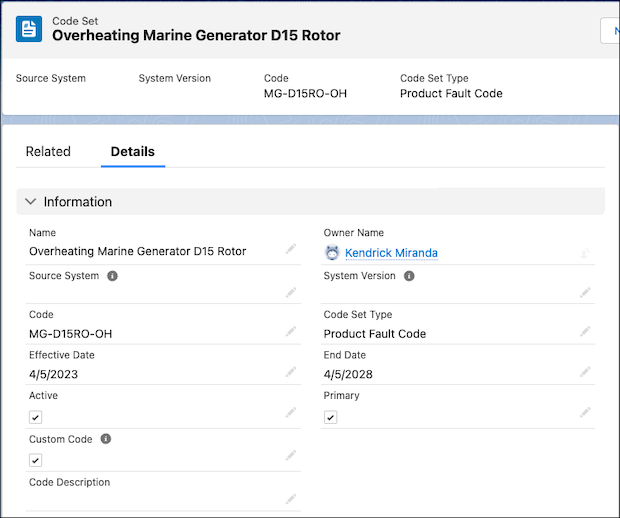
Task: Click the edit pencil for Source System
Action: tap(290, 292)
